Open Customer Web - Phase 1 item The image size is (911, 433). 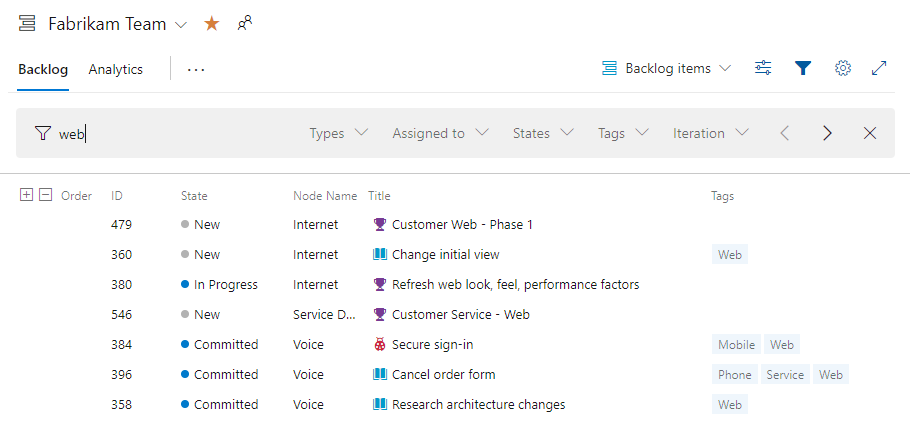point(462,225)
